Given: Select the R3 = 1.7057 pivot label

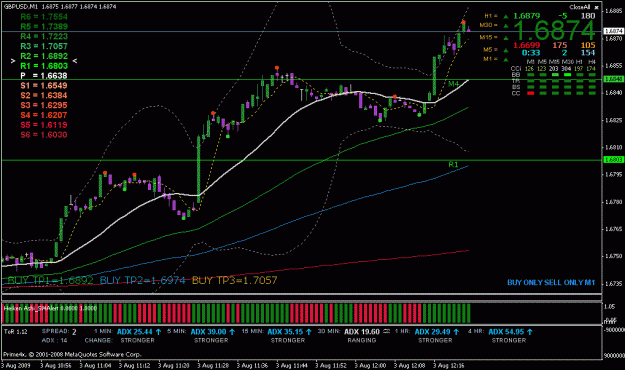Looking at the screenshot, I should tap(44, 46).
